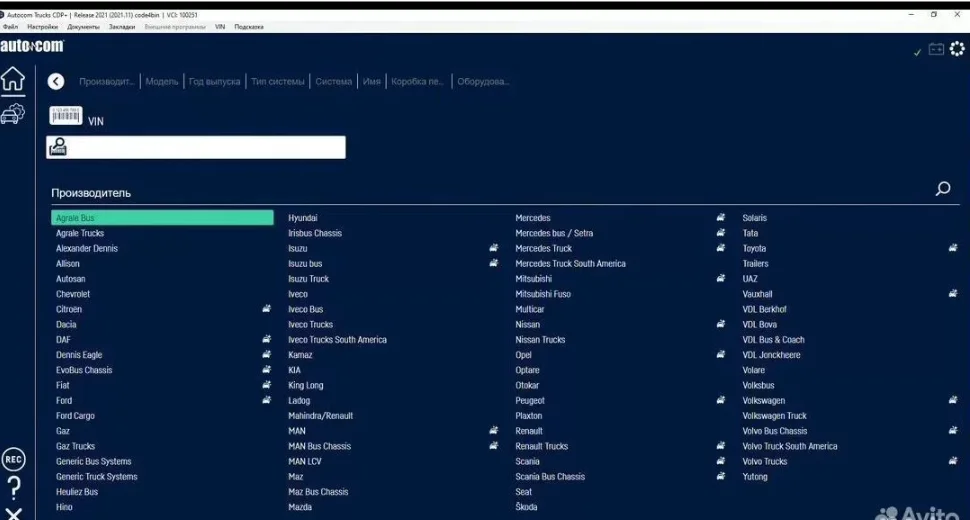
Task: Click the sidebar X close icon
Action: click(x=14, y=514)
